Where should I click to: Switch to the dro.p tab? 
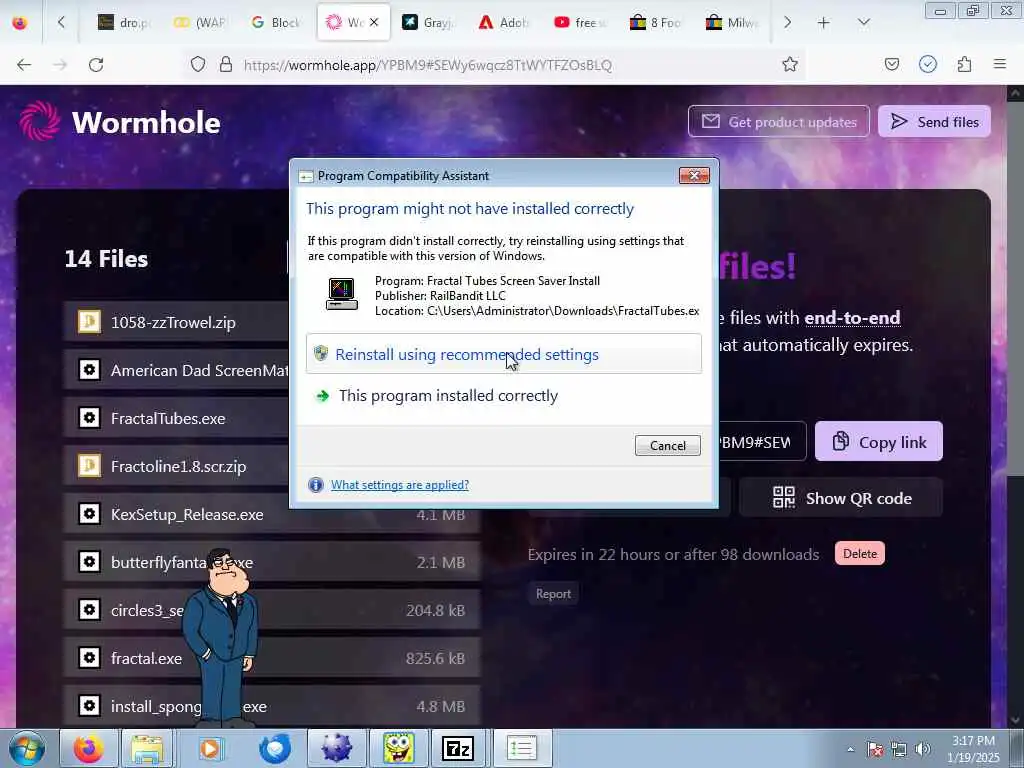(124, 23)
